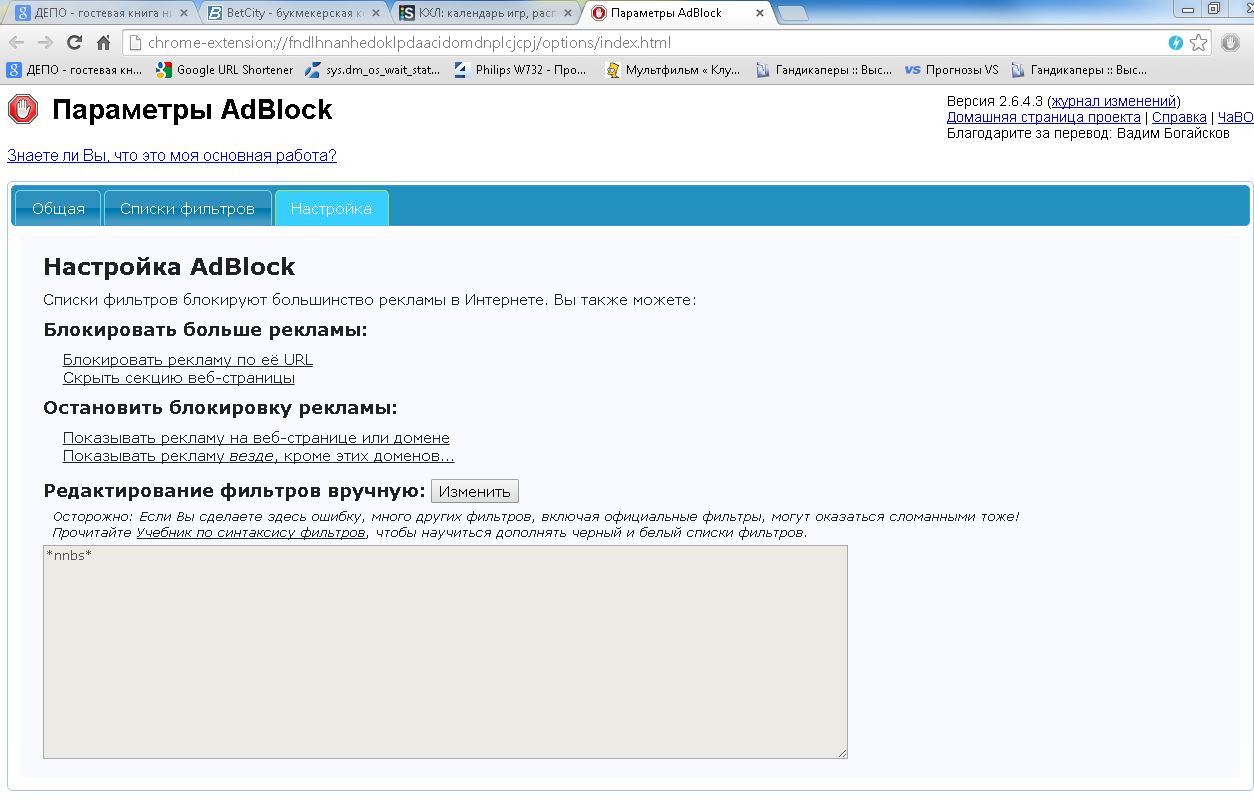Click the blue lightning extension icon
The image size is (1254, 810).
tap(1176, 43)
